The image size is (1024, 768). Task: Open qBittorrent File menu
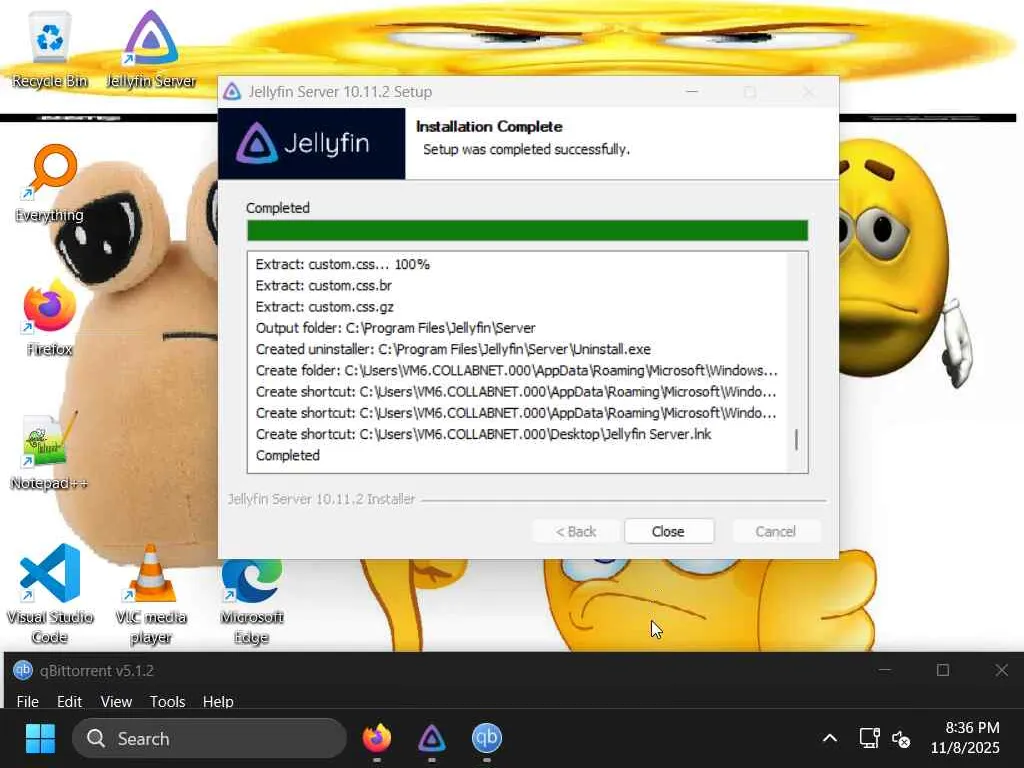27,701
